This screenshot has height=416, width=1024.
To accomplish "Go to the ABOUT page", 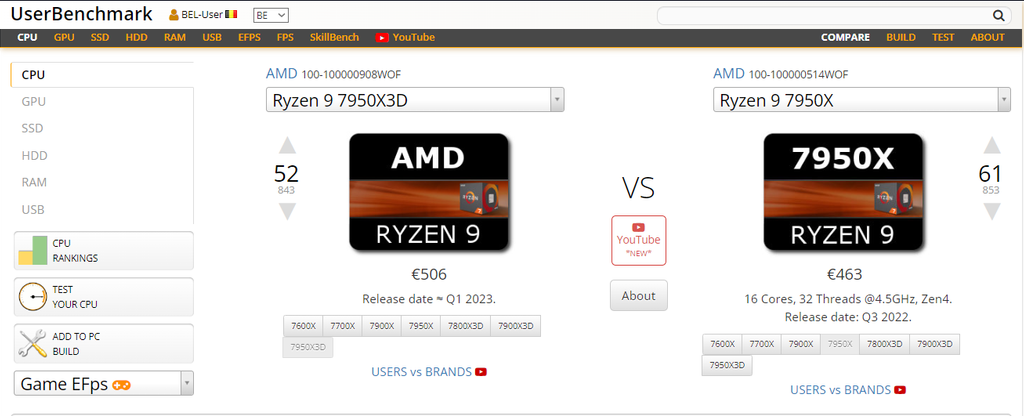I will point(987,38).
